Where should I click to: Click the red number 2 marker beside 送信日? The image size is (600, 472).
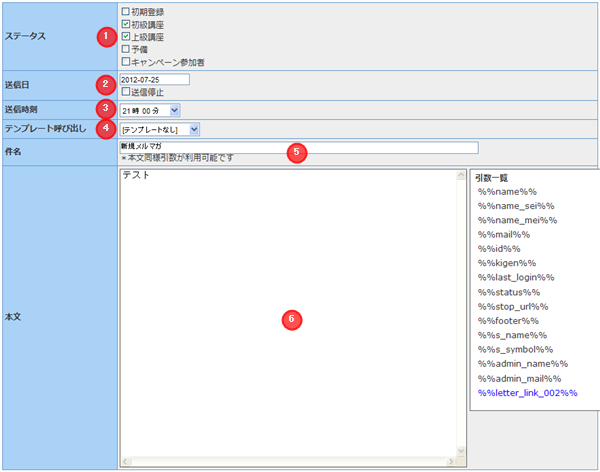click(x=101, y=83)
